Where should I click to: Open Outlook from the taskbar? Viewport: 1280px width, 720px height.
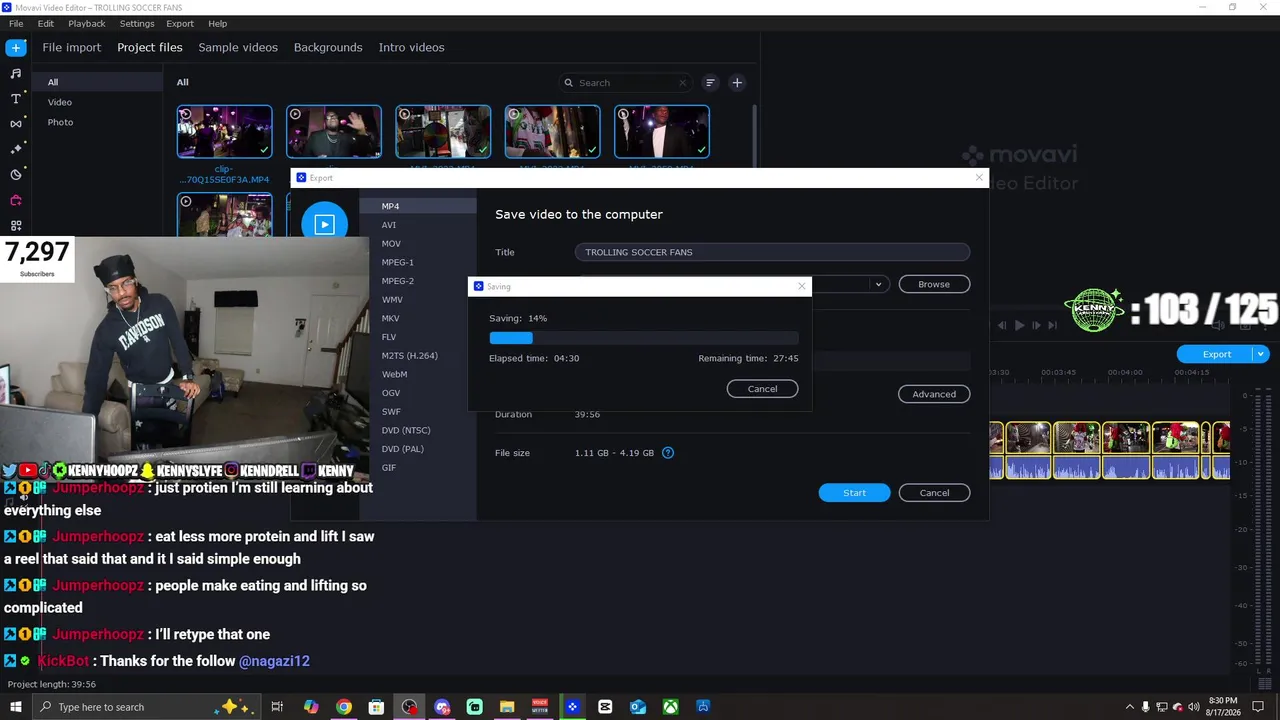638,707
